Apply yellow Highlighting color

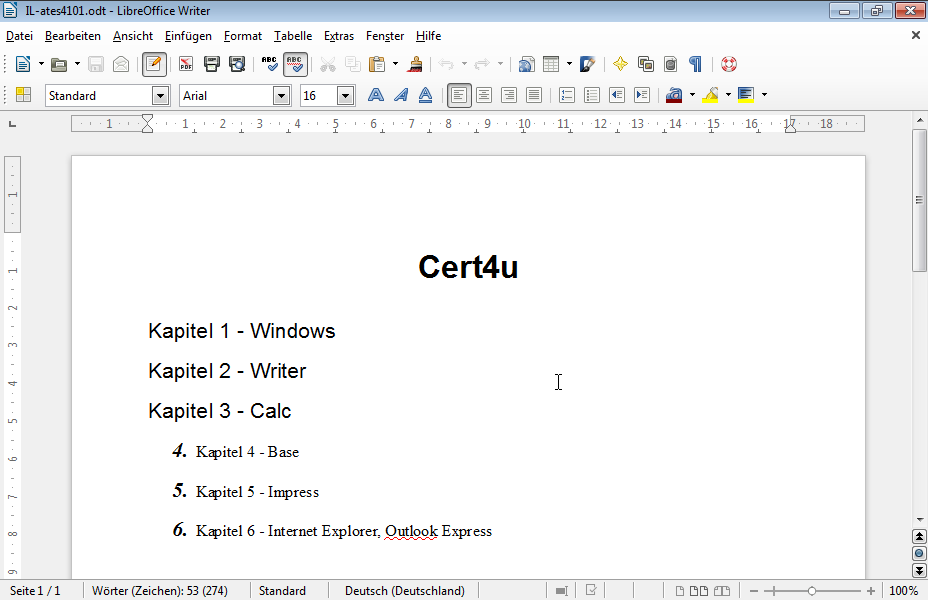click(x=710, y=95)
